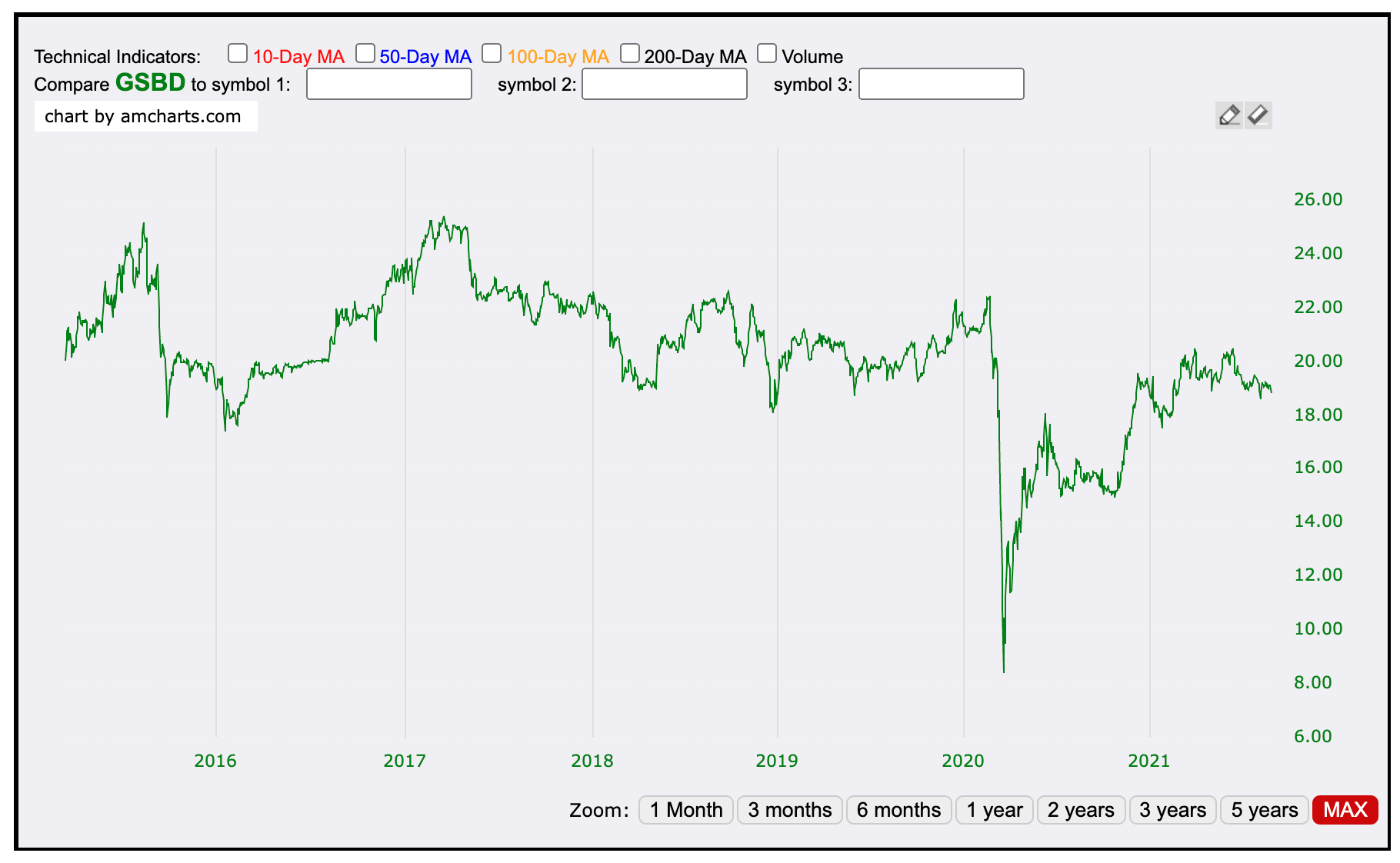Click the 22.00 price axis label

1318,307
